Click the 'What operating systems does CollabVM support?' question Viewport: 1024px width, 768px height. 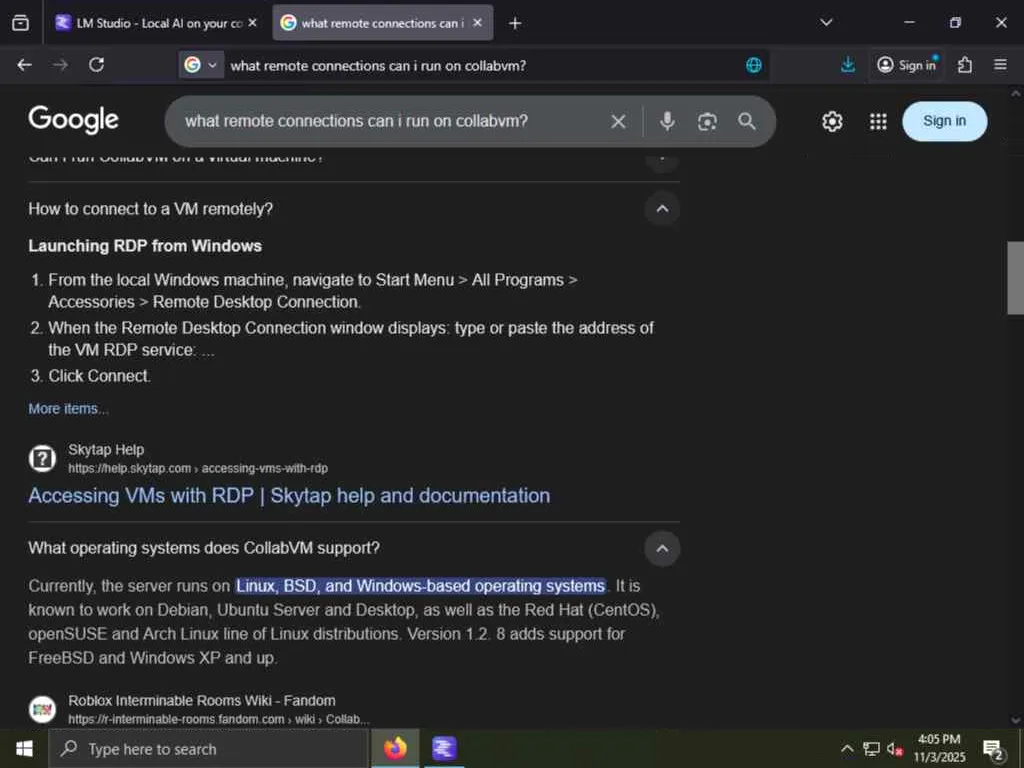pos(204,548)
